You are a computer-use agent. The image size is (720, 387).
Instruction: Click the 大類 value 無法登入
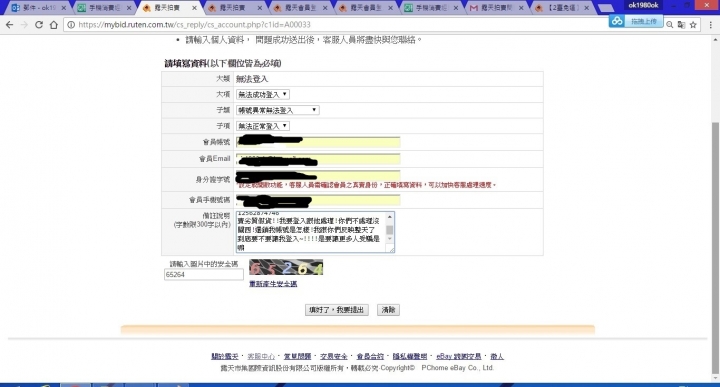pyautogui.click(x=252, y=79)
